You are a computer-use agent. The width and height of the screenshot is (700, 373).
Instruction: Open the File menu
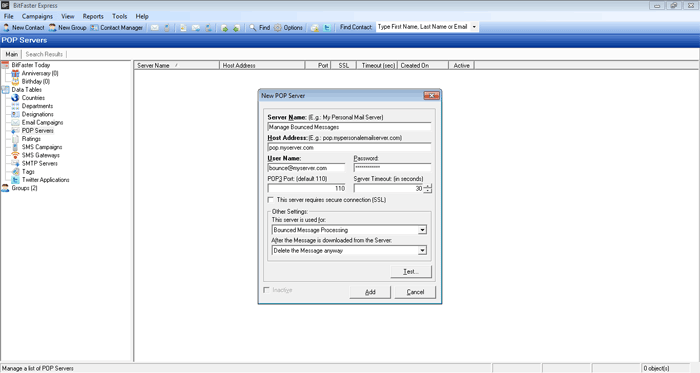(x=8, y=16)
